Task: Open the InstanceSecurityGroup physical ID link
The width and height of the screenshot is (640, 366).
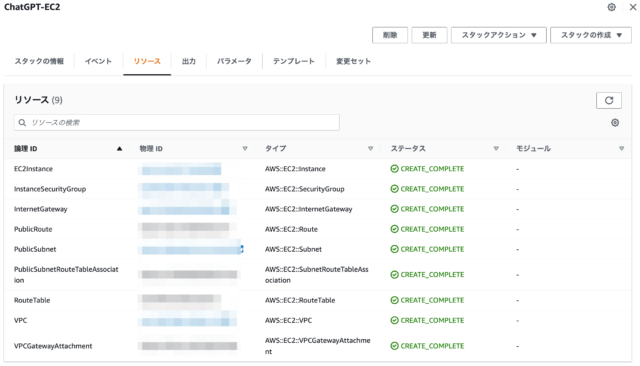Action: pyautogui.click(x=184, y=189)
